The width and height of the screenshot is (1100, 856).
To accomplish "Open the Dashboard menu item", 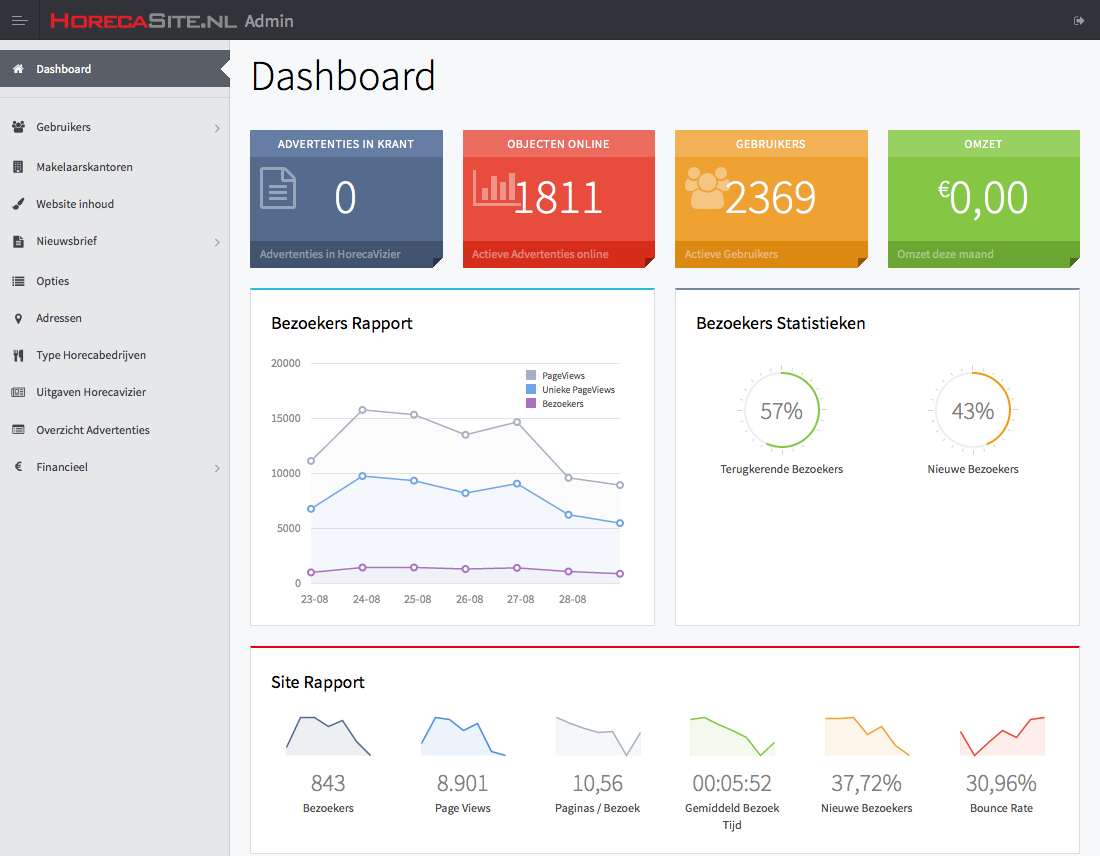I will [64, 69].
